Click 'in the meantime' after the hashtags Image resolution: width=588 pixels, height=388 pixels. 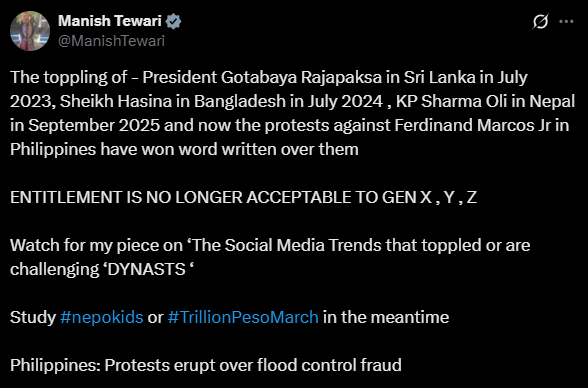point(386,317)
